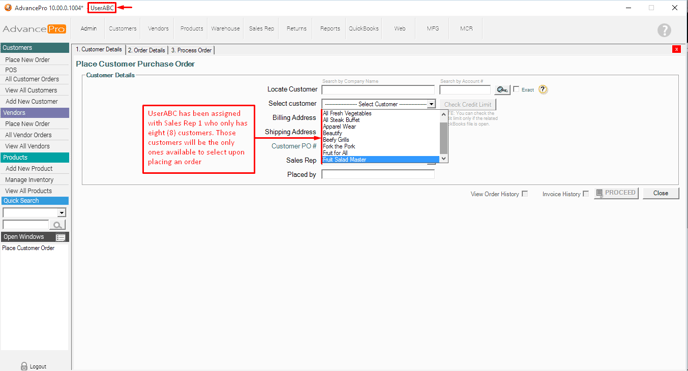Toggle View Order History checkbox
Screen dimensions: 688x371
coord(525,193)
